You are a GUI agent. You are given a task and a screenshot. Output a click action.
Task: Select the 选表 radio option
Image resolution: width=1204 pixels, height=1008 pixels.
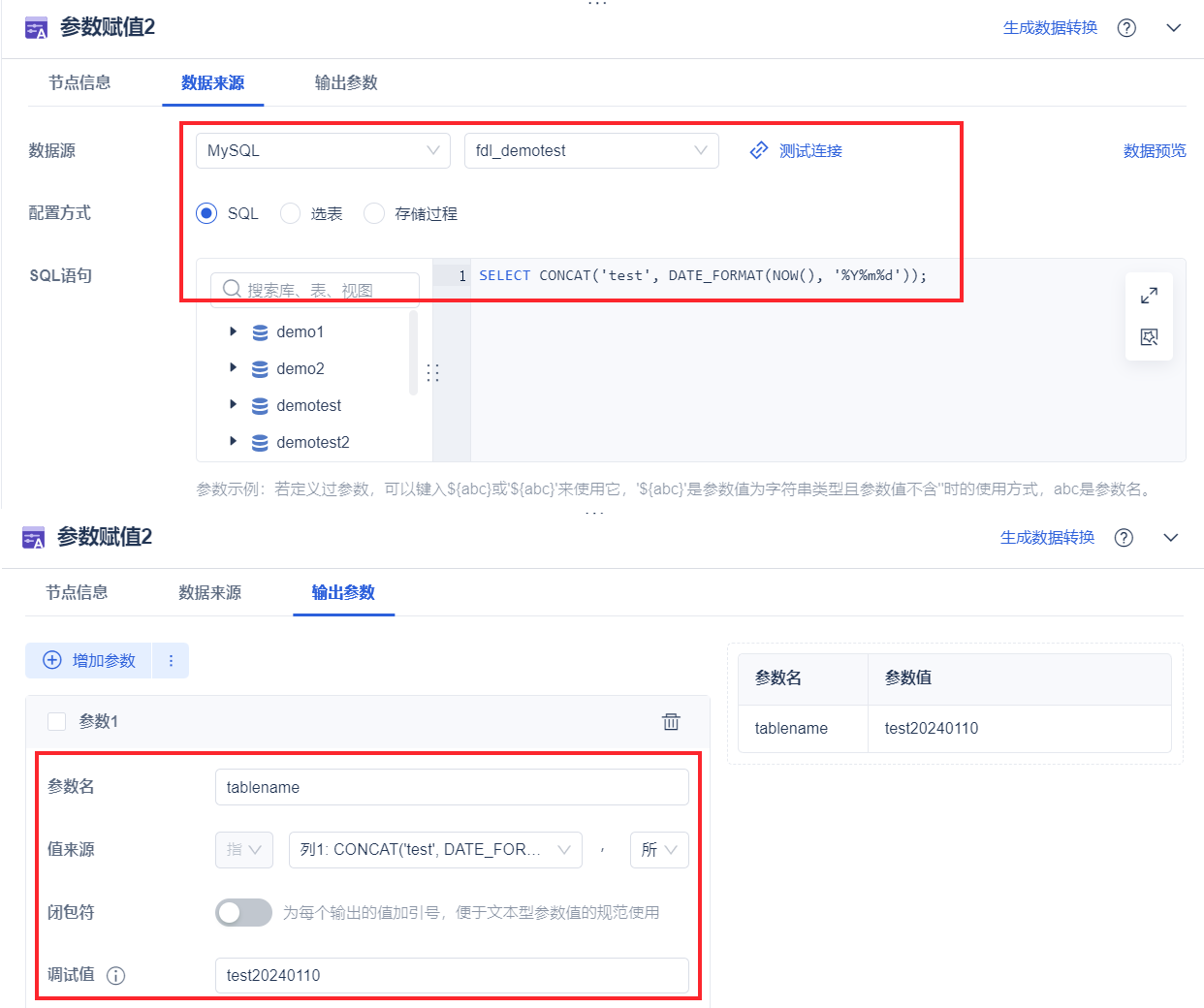pos(290,213)
